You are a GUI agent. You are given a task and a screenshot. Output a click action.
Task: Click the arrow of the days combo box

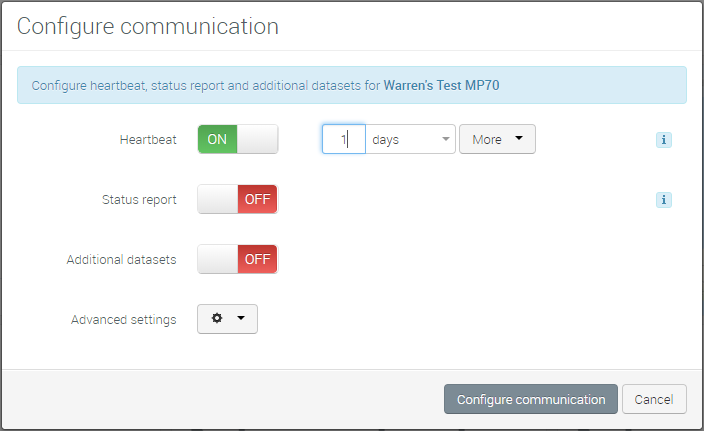click(x=445, y=140)
